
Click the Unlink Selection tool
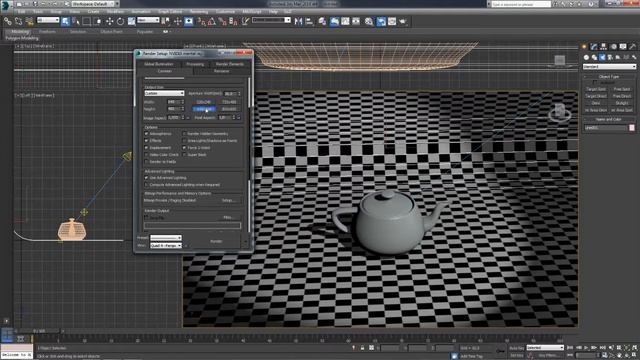coord(19,21)
